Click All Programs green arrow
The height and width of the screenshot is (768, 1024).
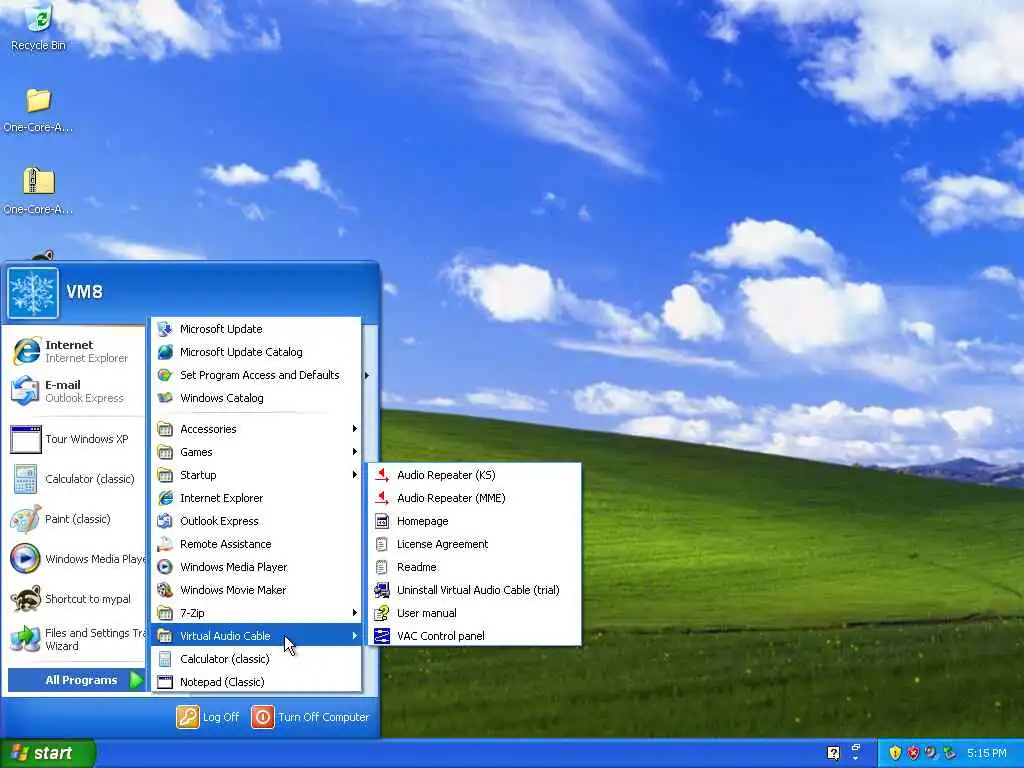tap(136, 680)
